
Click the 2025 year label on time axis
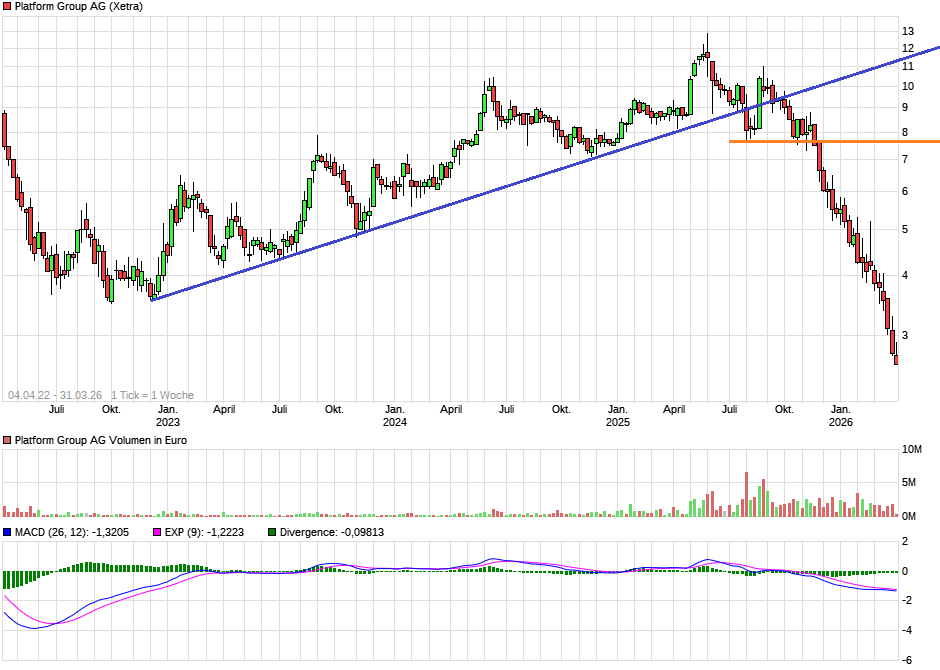click(x=617, y=422)
